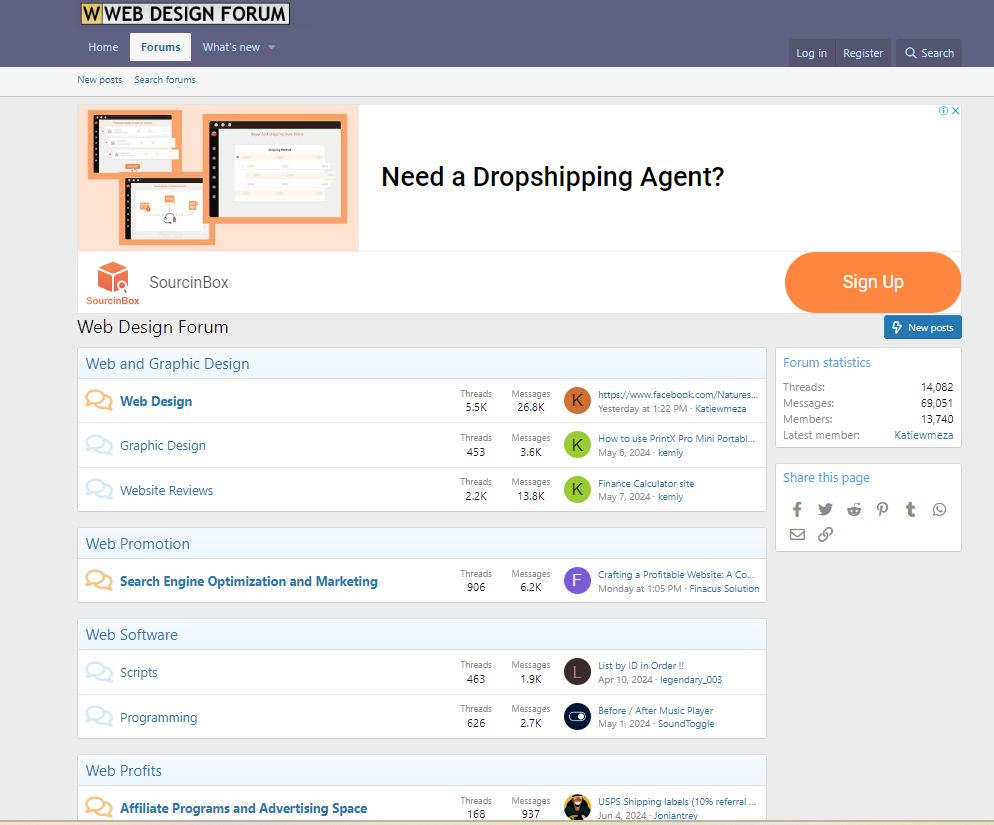The width and height of the screenshot is (994, 825).
Task: Close the ad using the X icon
Action: [x=955, y=111]
